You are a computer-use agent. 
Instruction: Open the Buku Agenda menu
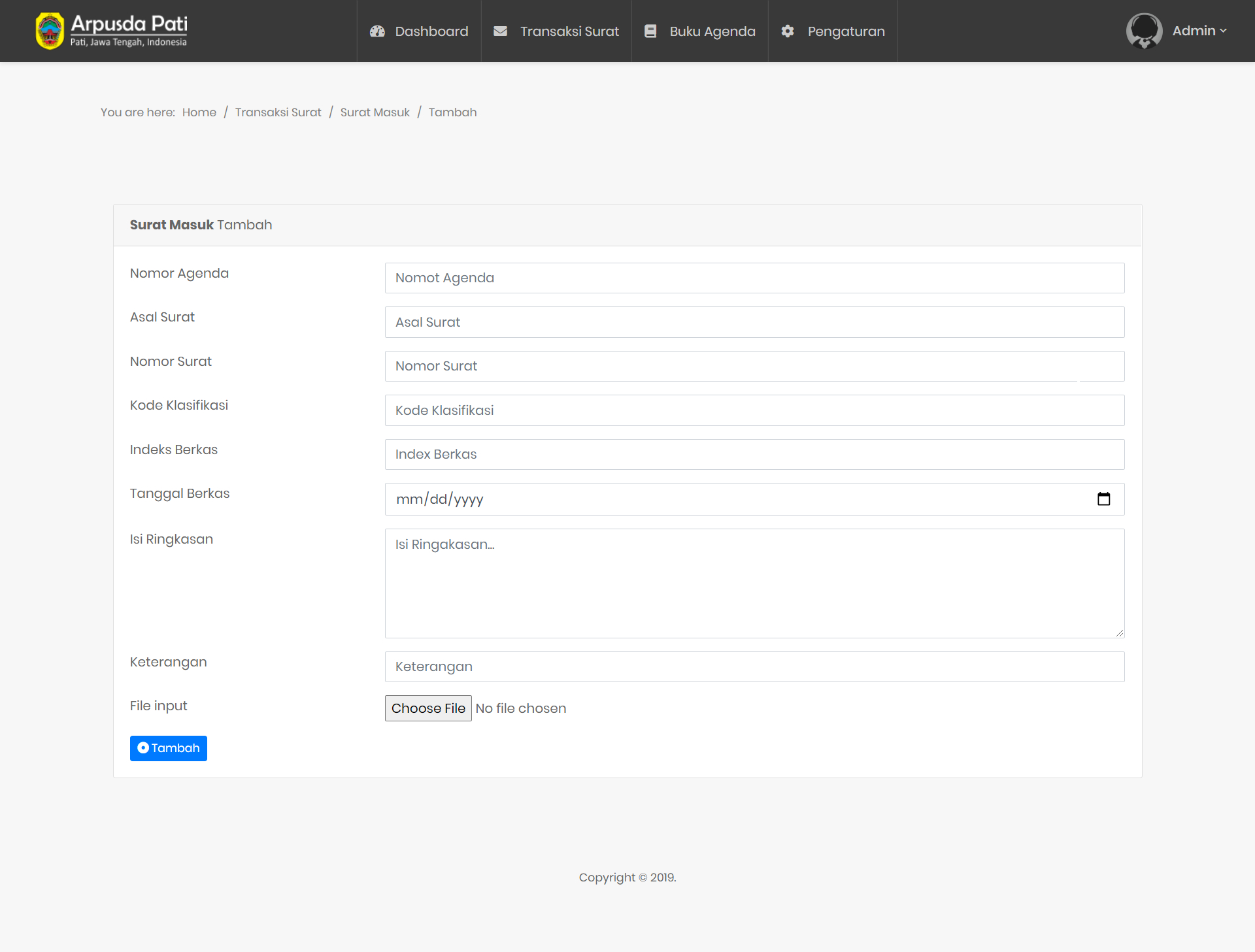tap(712, 31)
